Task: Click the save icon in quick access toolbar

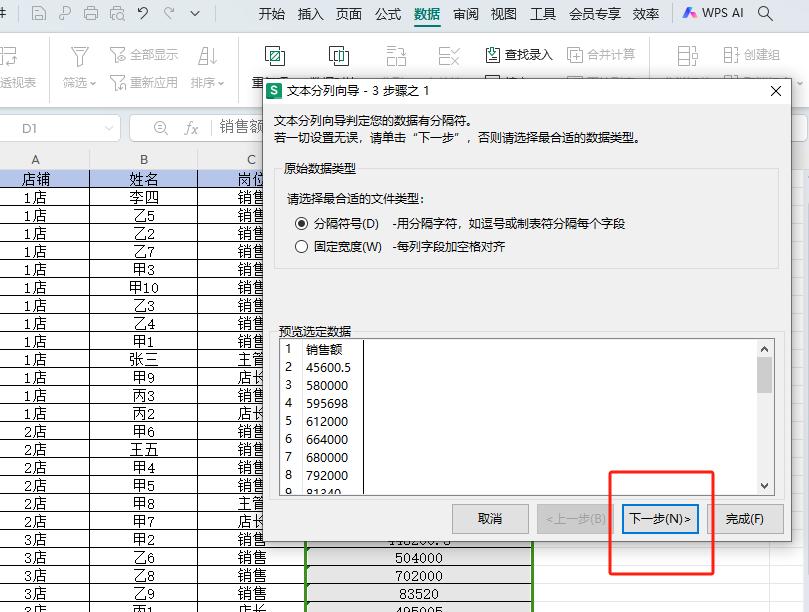Action: [39, 13]
